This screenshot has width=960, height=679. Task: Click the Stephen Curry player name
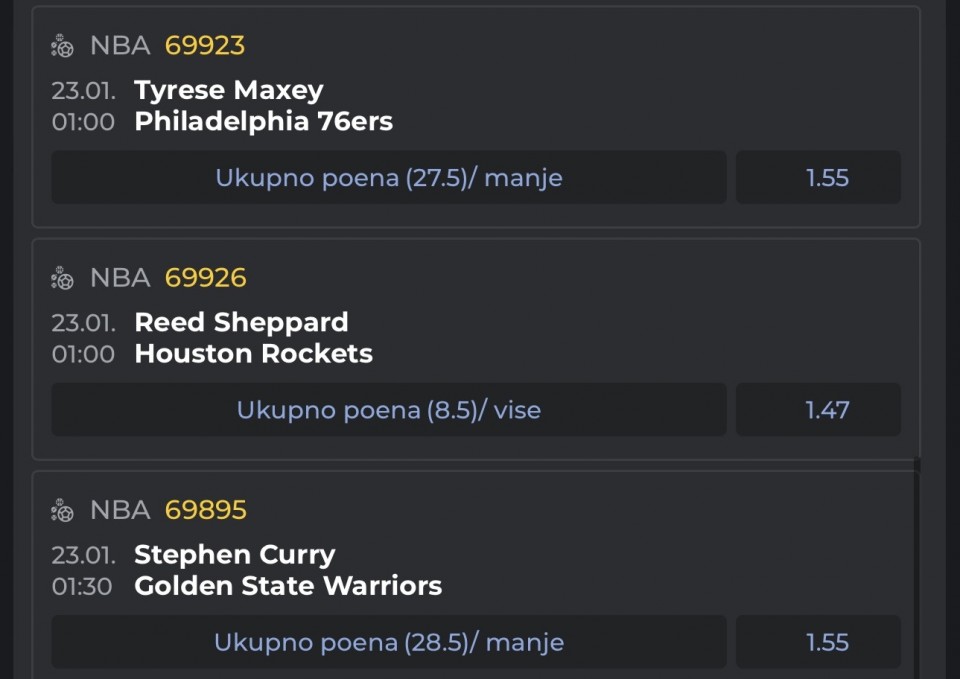(x=235, y=554)
